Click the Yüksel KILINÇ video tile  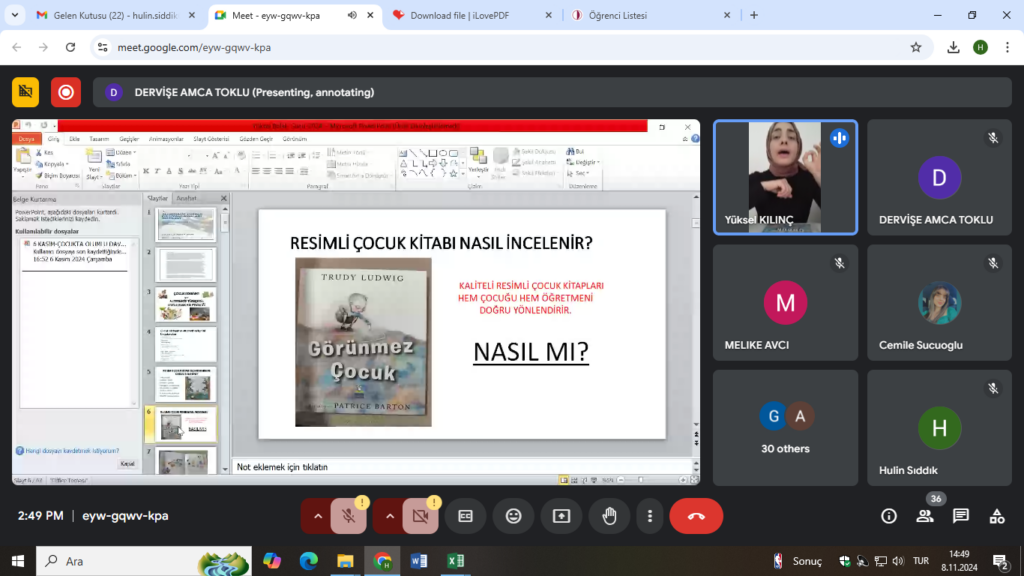(x=785, y=177)
